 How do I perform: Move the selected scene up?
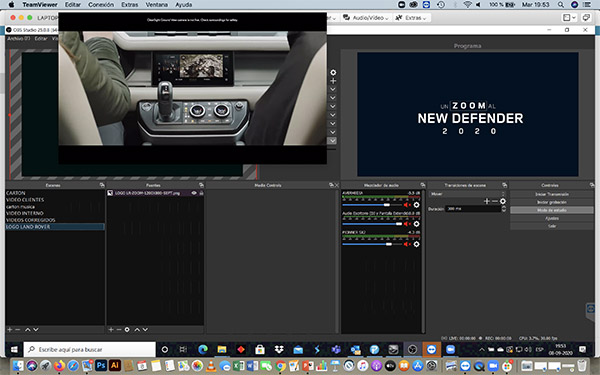[x=28, y=329]
